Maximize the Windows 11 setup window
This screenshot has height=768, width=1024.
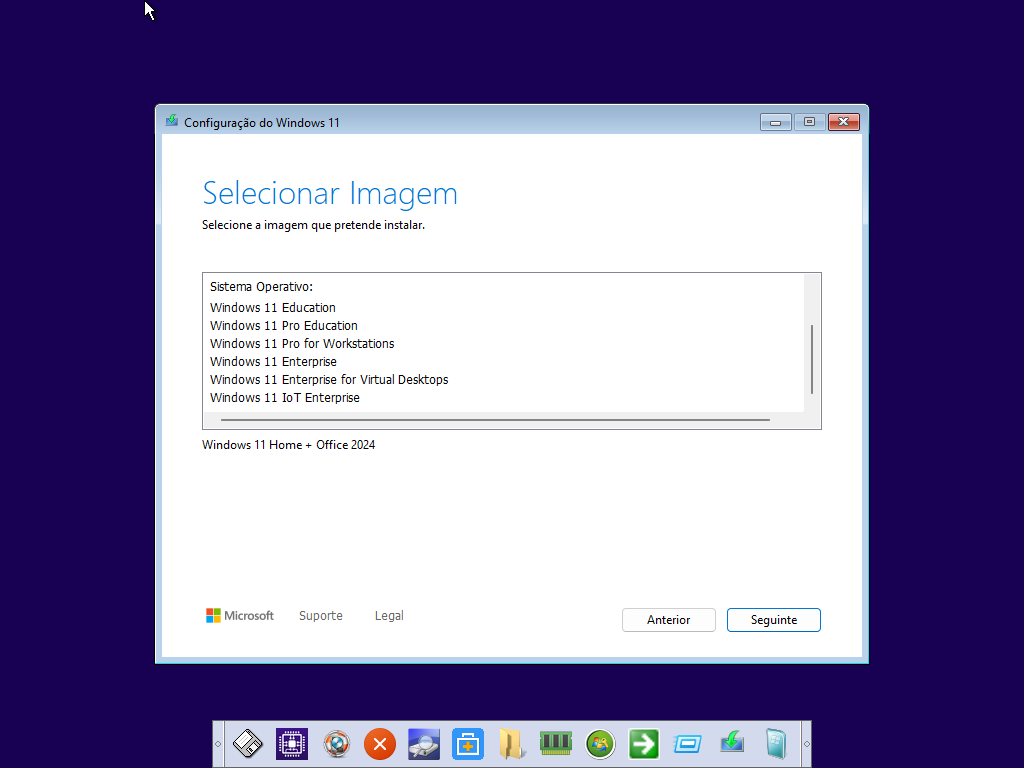(809, 122)
